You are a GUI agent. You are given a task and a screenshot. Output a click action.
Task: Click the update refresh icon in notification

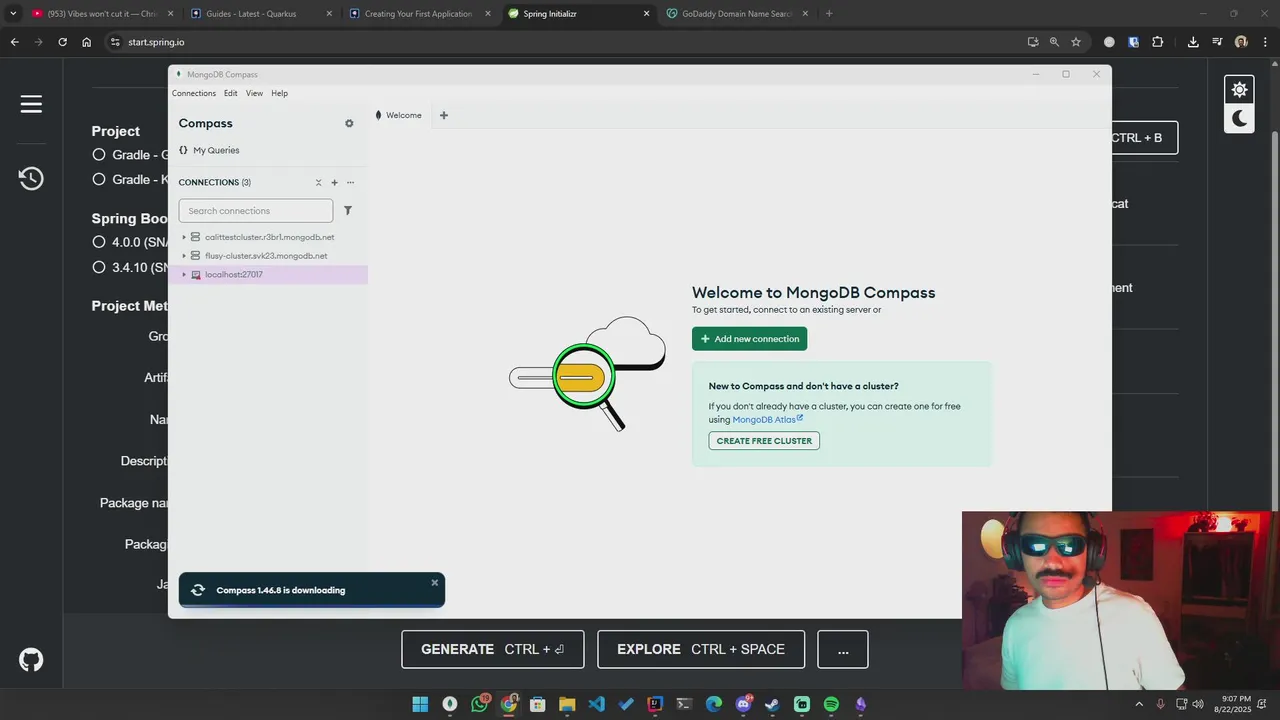point(198,590)
